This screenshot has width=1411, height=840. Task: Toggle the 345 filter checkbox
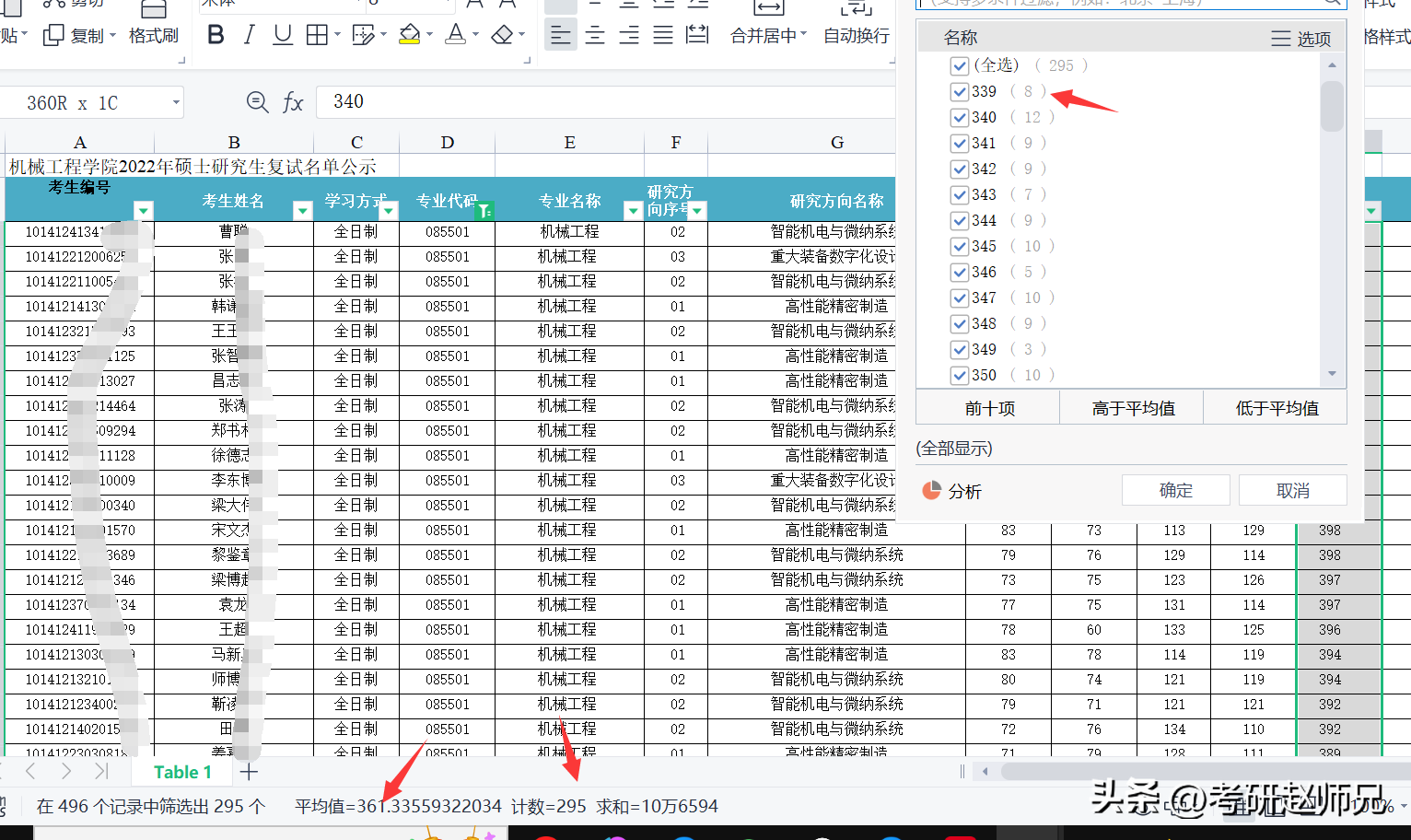point(960,246)
